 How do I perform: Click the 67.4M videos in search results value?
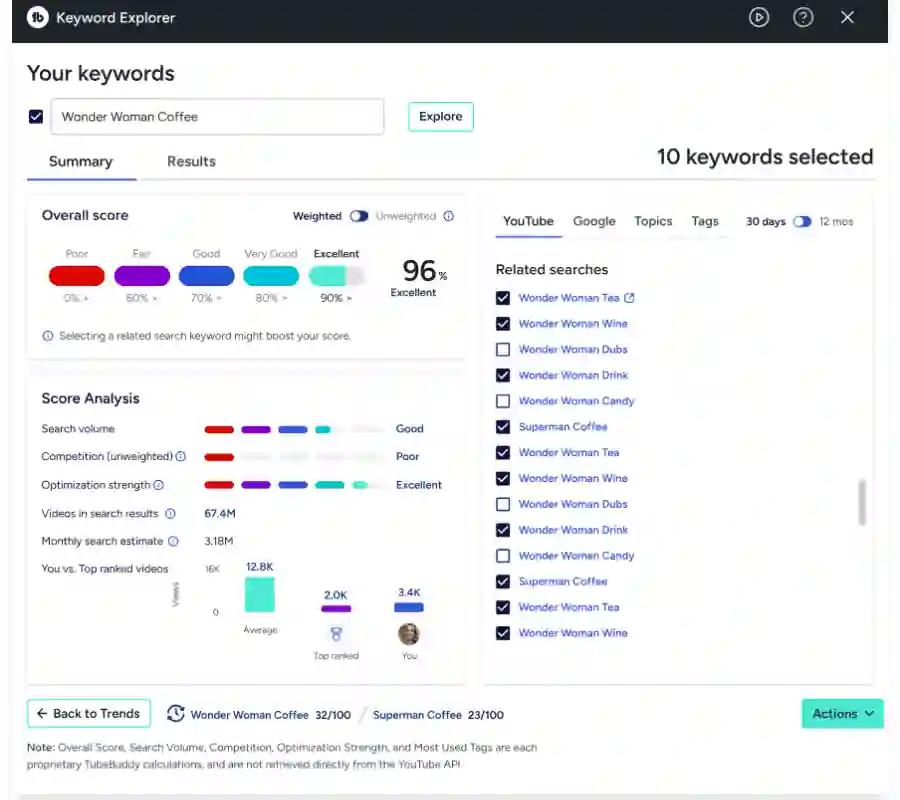[x=220, y=514]
